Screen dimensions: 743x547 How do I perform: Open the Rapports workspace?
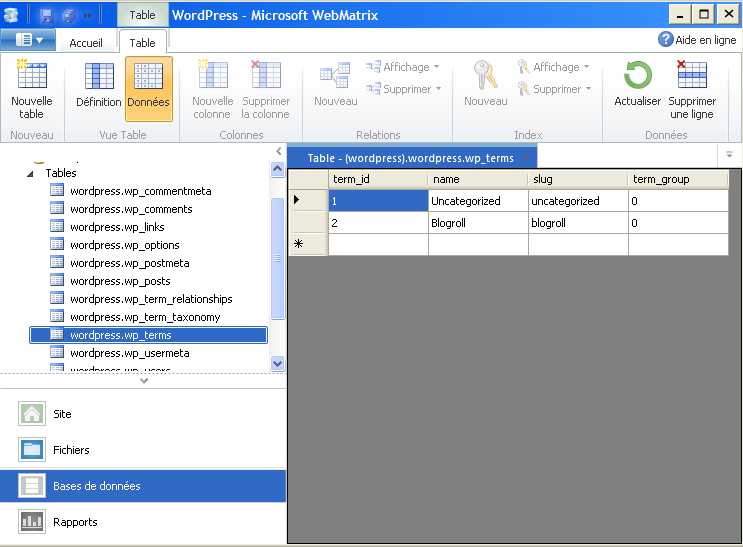pos(75,522)
